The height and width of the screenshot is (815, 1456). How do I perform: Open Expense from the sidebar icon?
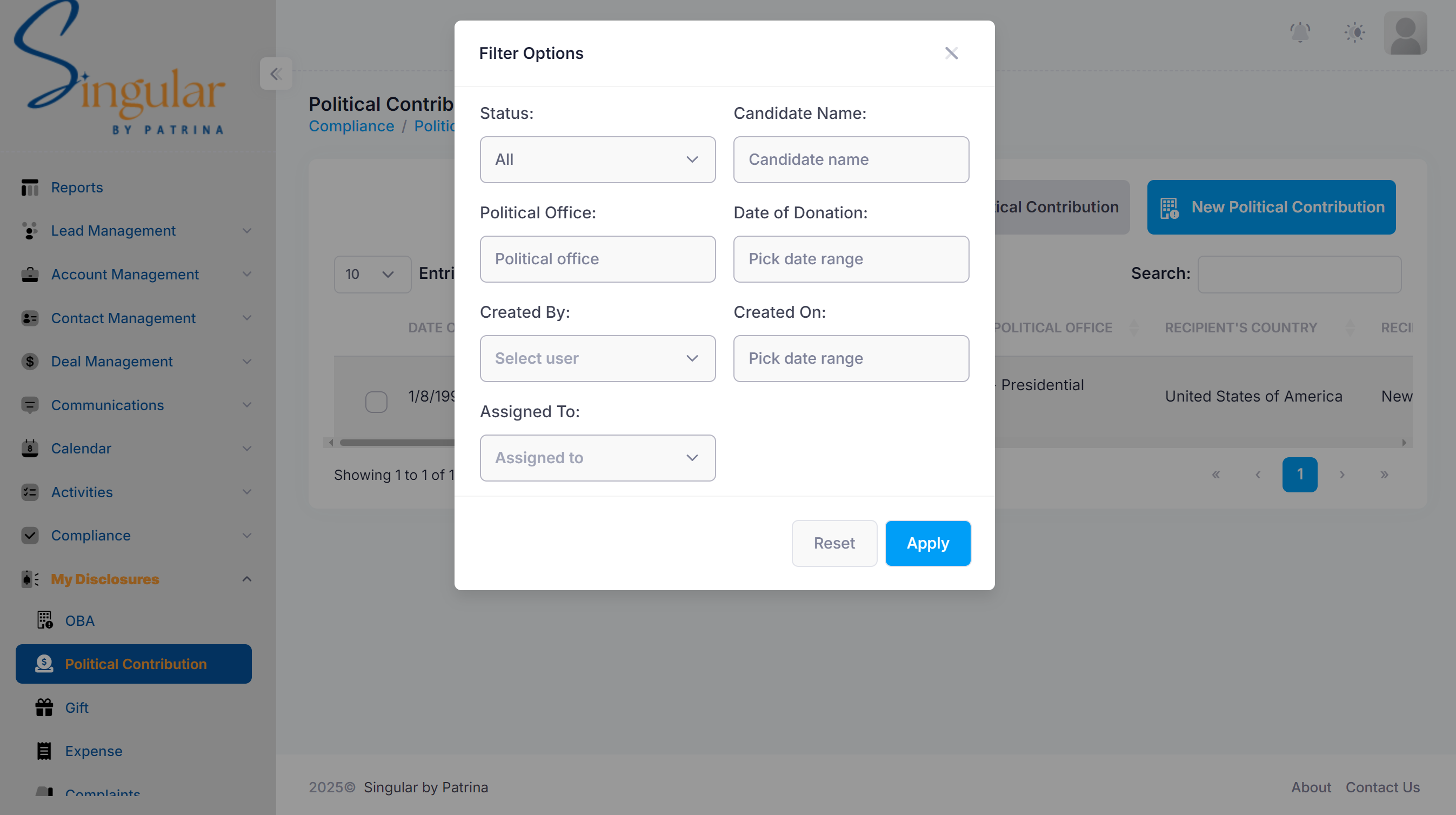pos(44,751)
